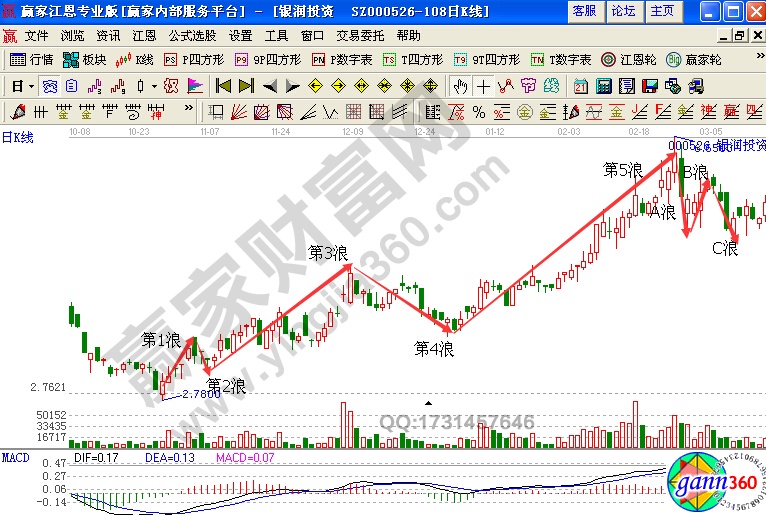Click the 客服 customer service button
The width and height of the screenshot is (766, 516).
pyautogui.click(x=583, y=11)
